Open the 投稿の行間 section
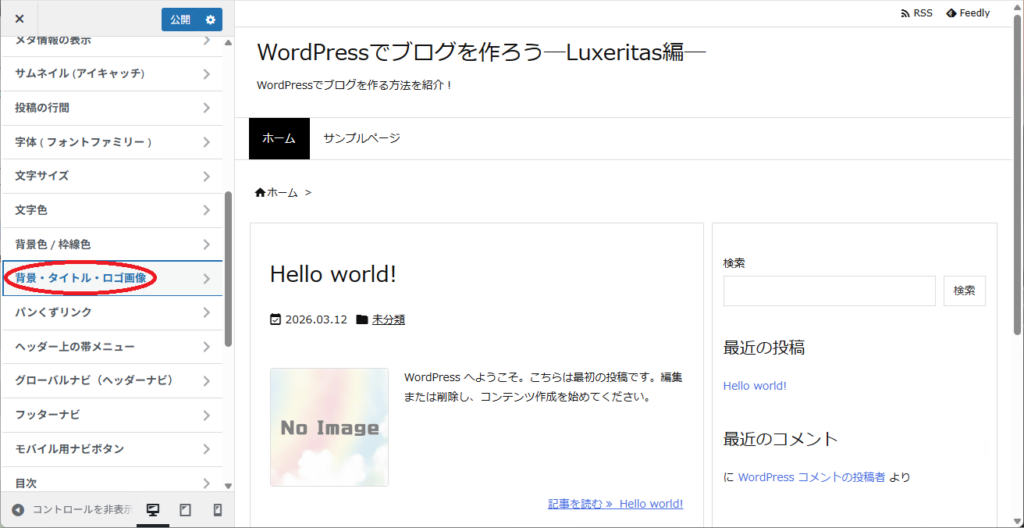The height and width of the screenshot is (528, 1024). pos(112,108)
